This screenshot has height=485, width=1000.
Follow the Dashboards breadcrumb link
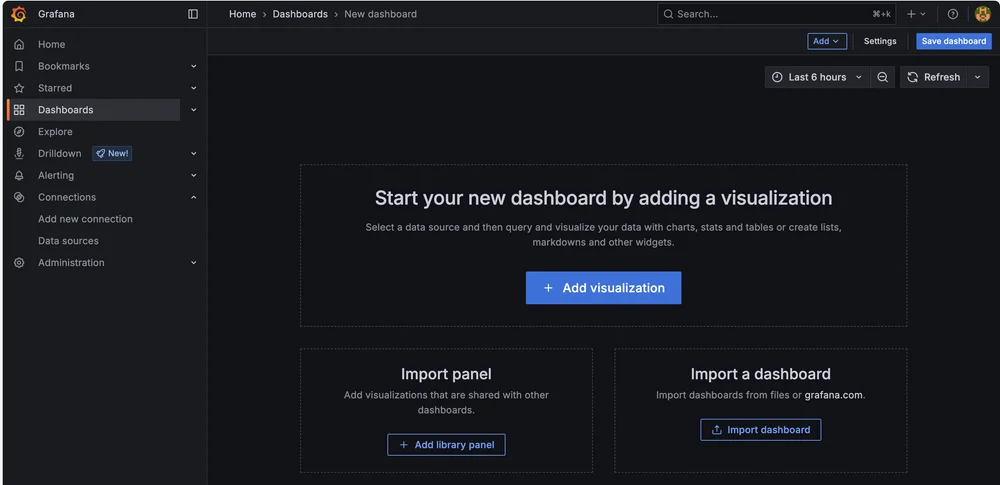click(300, 14)
